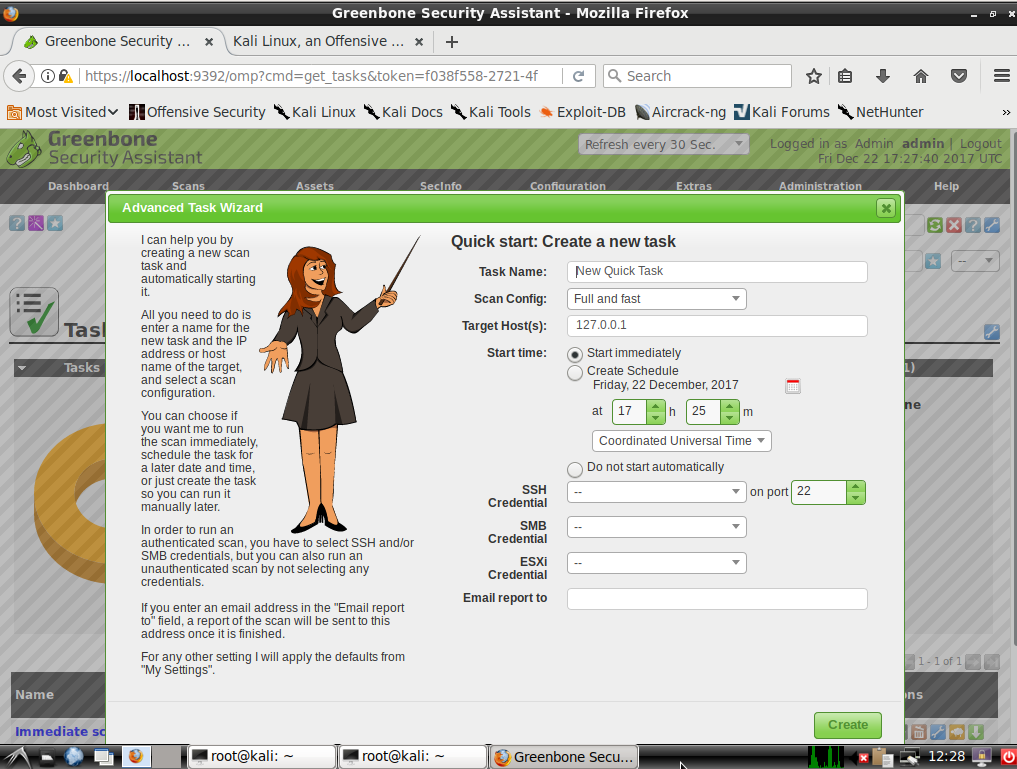Switch to the Kali Linux browser tab
Screen dimensions: 1017x769
coord(318,41)
